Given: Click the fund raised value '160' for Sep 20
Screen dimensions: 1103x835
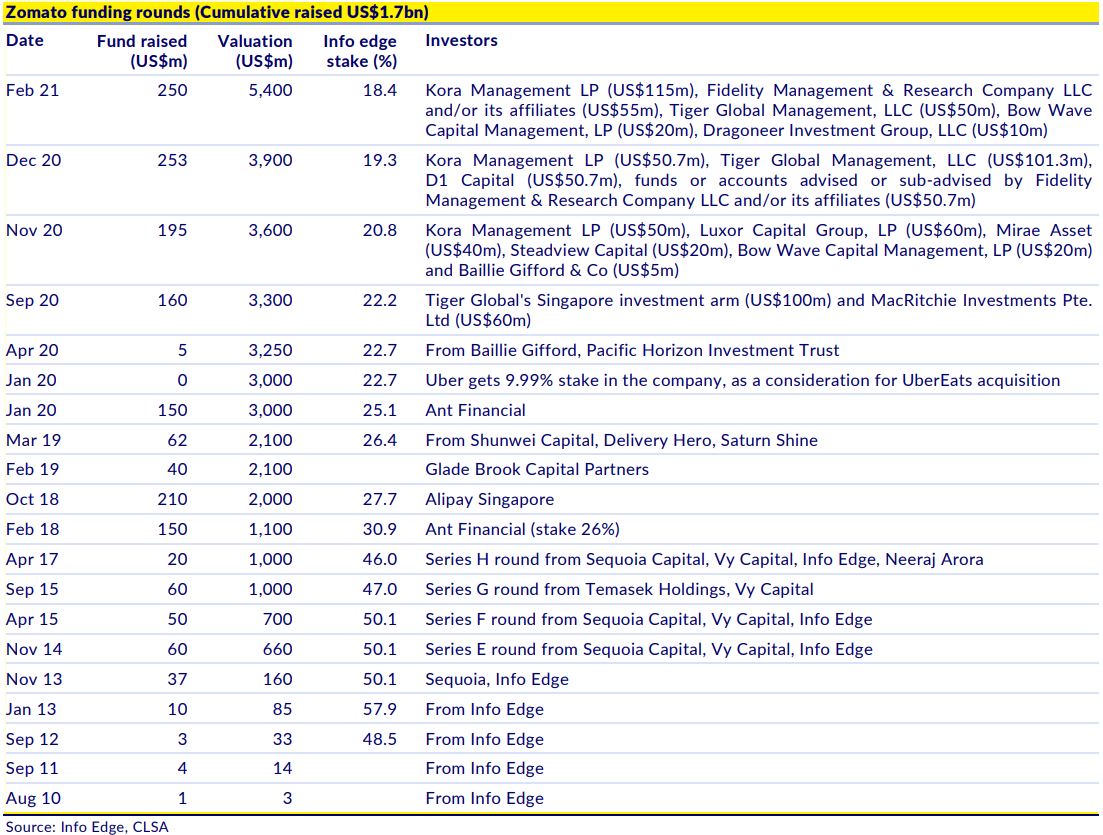Looking at the screenshot, I should click(x=172, y=300).
